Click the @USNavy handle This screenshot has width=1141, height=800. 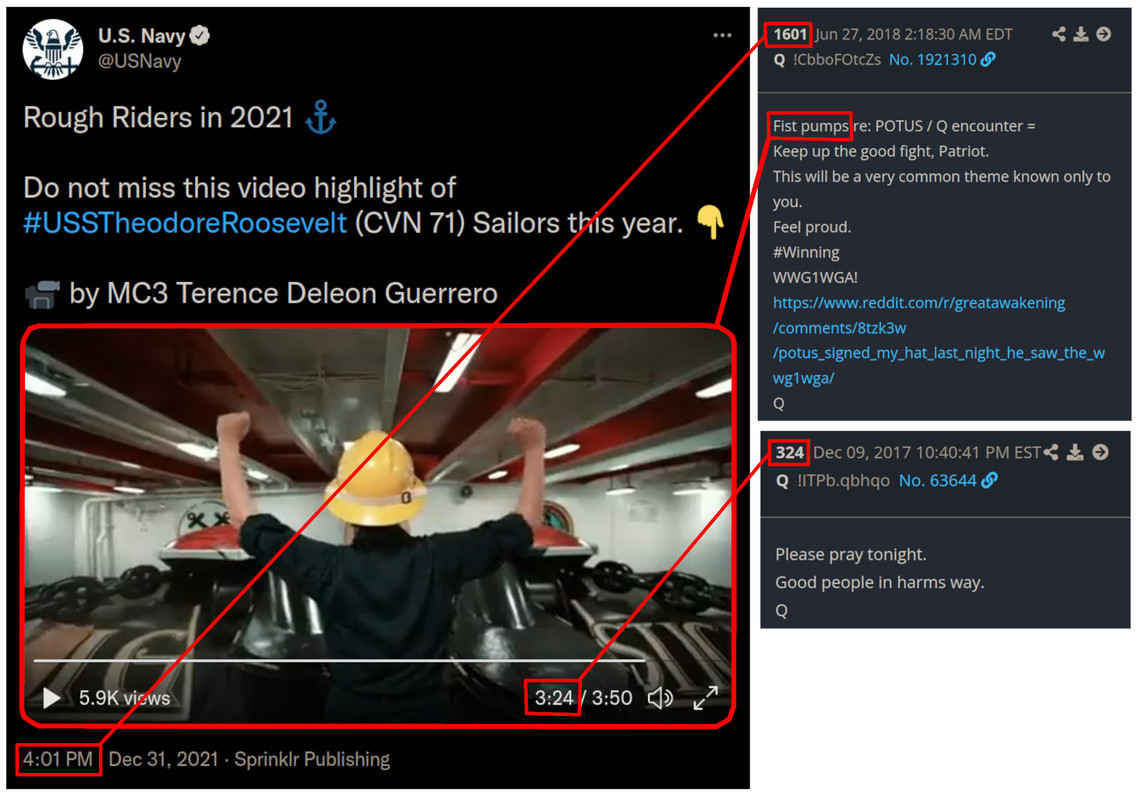pos(140,61)
